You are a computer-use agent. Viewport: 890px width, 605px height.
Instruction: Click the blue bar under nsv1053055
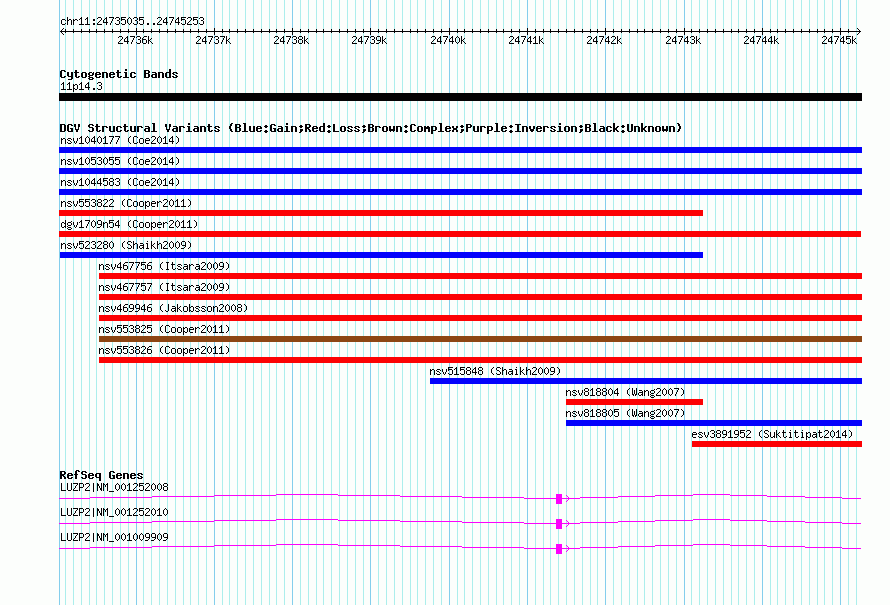tap(460, 171)
